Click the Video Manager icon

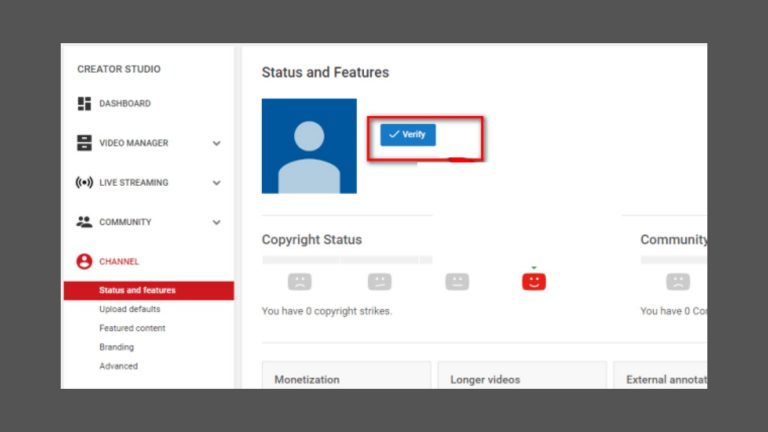84,143
